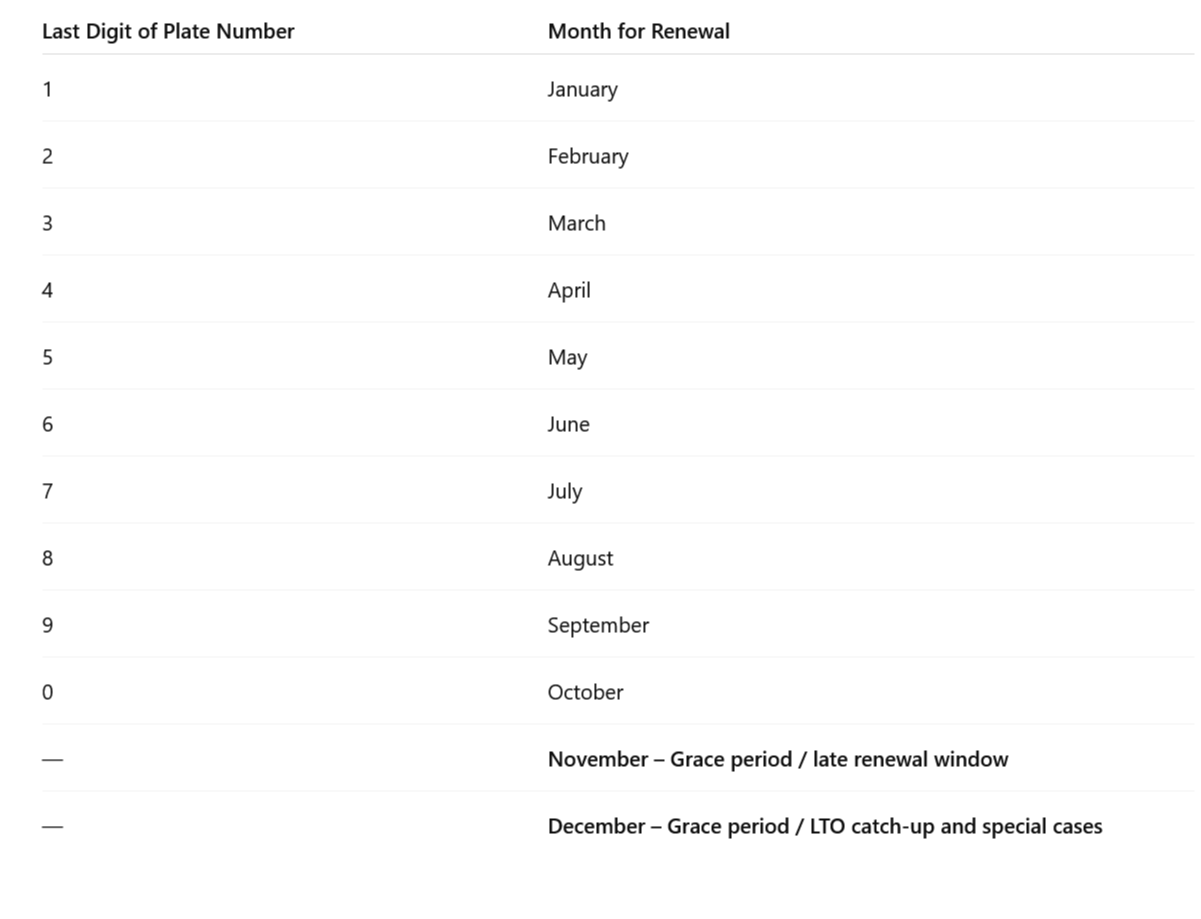Select the July table cell
This screenshot has width=1201, height=919.
[564, 491]
